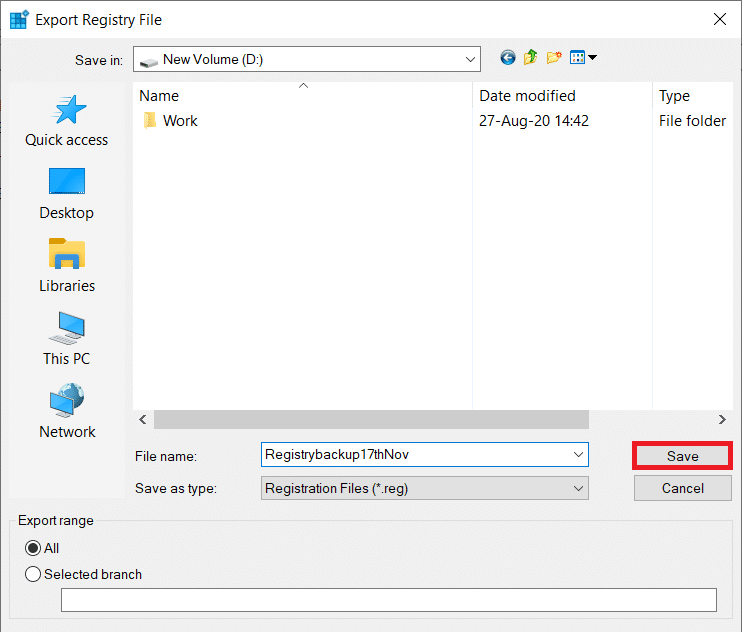Open the View Menu icon dropdown

click(582, 58)
